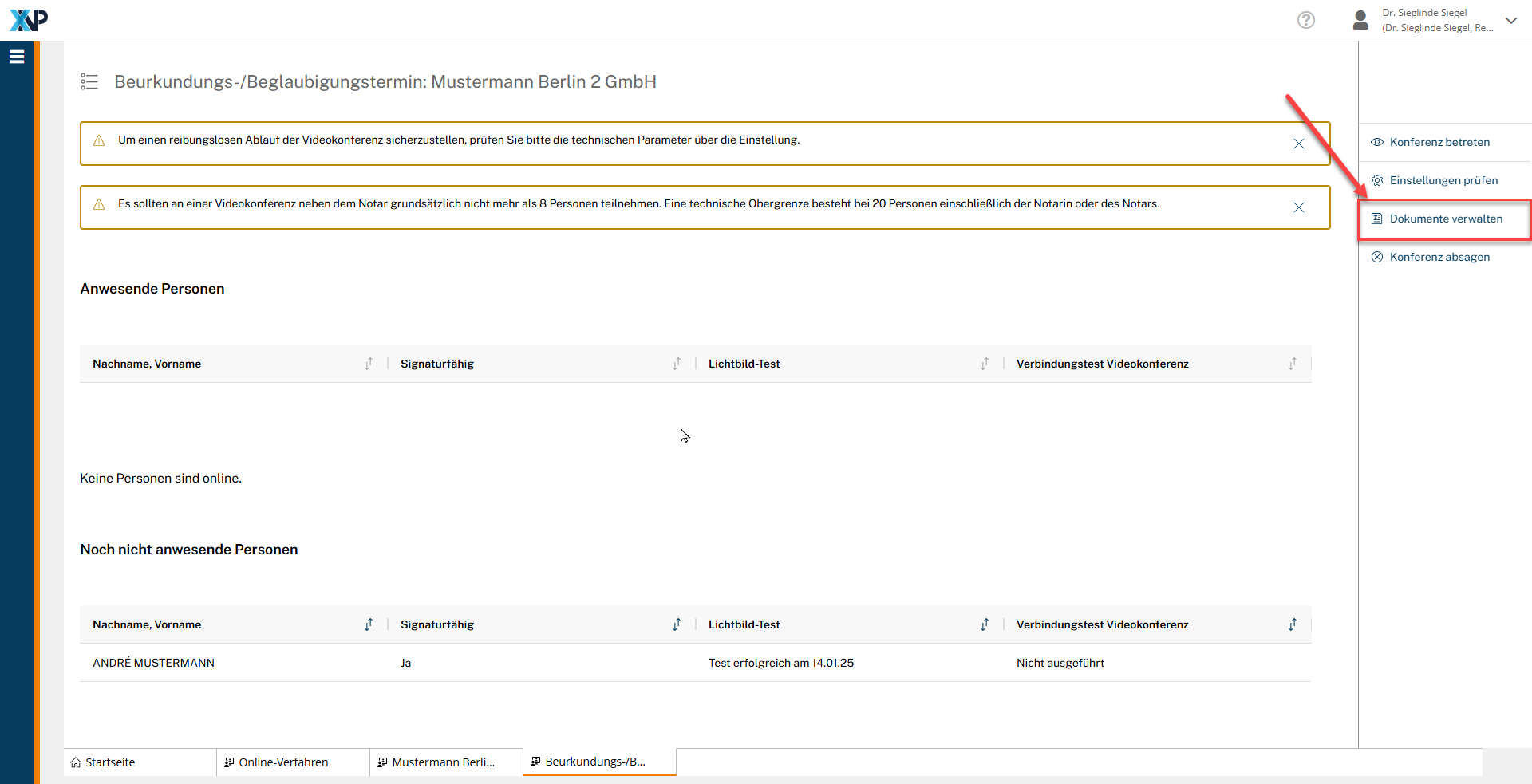
Task: Click the gear icon for Einstellungen prüfen
Action: point(1377,180)
